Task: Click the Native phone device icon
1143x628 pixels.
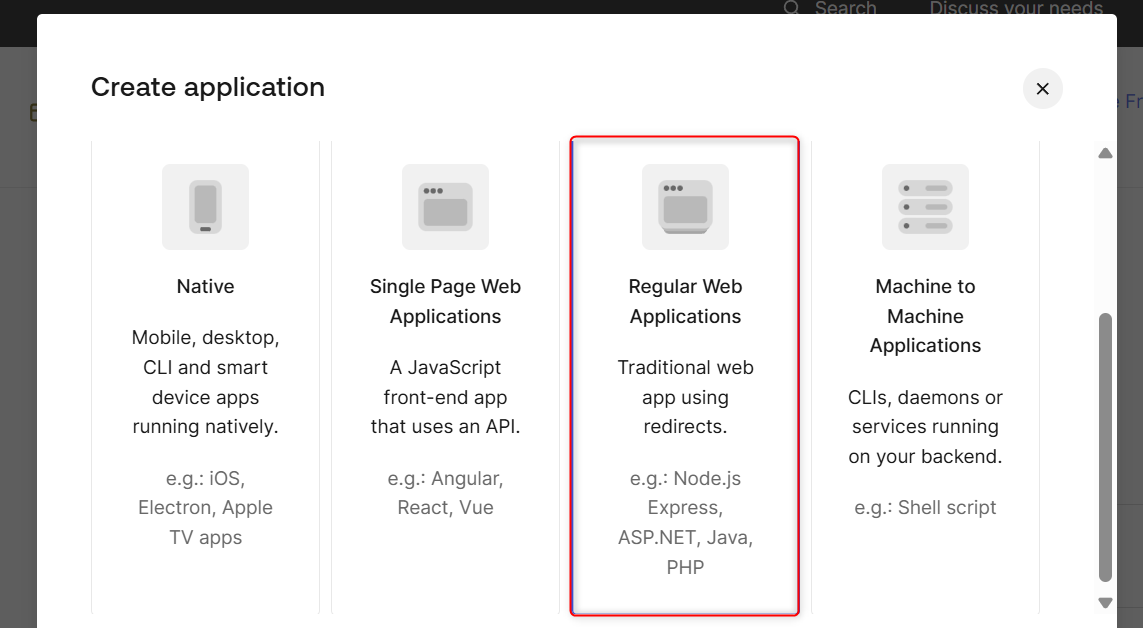Action: (x=206, y=207)
